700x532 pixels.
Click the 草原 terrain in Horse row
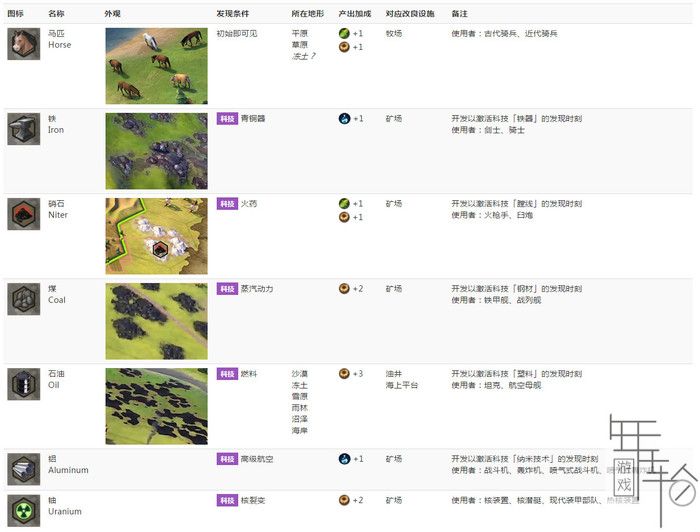[300, 45]
